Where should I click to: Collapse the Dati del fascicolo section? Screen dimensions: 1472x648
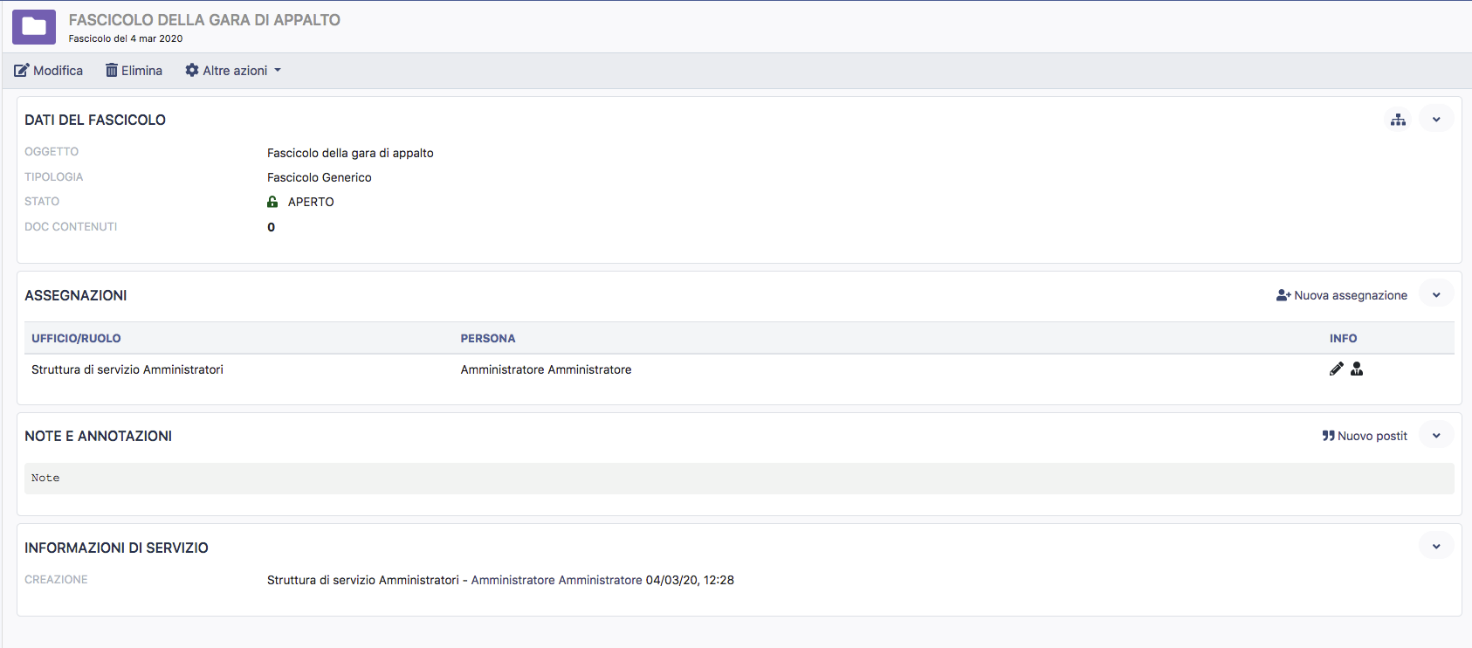(1436, 120)
